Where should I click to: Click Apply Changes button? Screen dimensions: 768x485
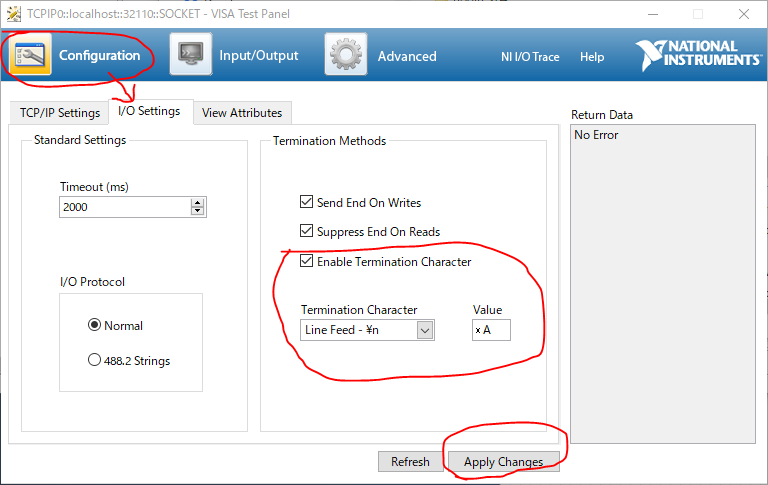pos(504,461)
